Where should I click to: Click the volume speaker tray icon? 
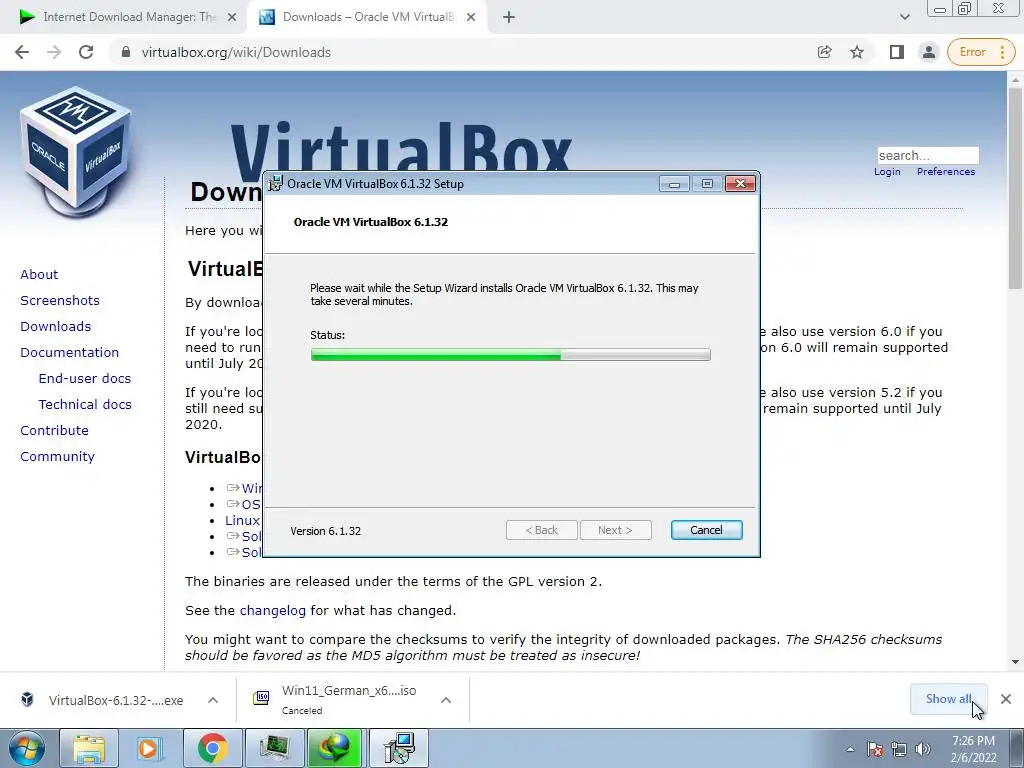[922, 749]
